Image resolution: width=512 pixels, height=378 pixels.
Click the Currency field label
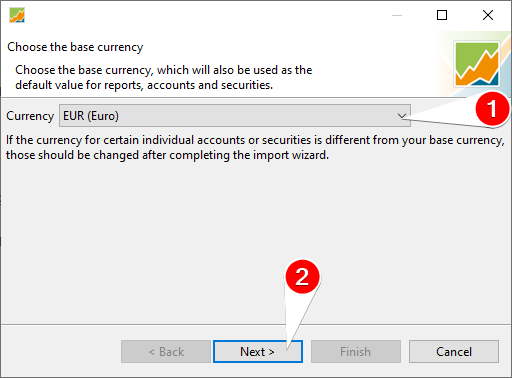click(x=30, y=116)
